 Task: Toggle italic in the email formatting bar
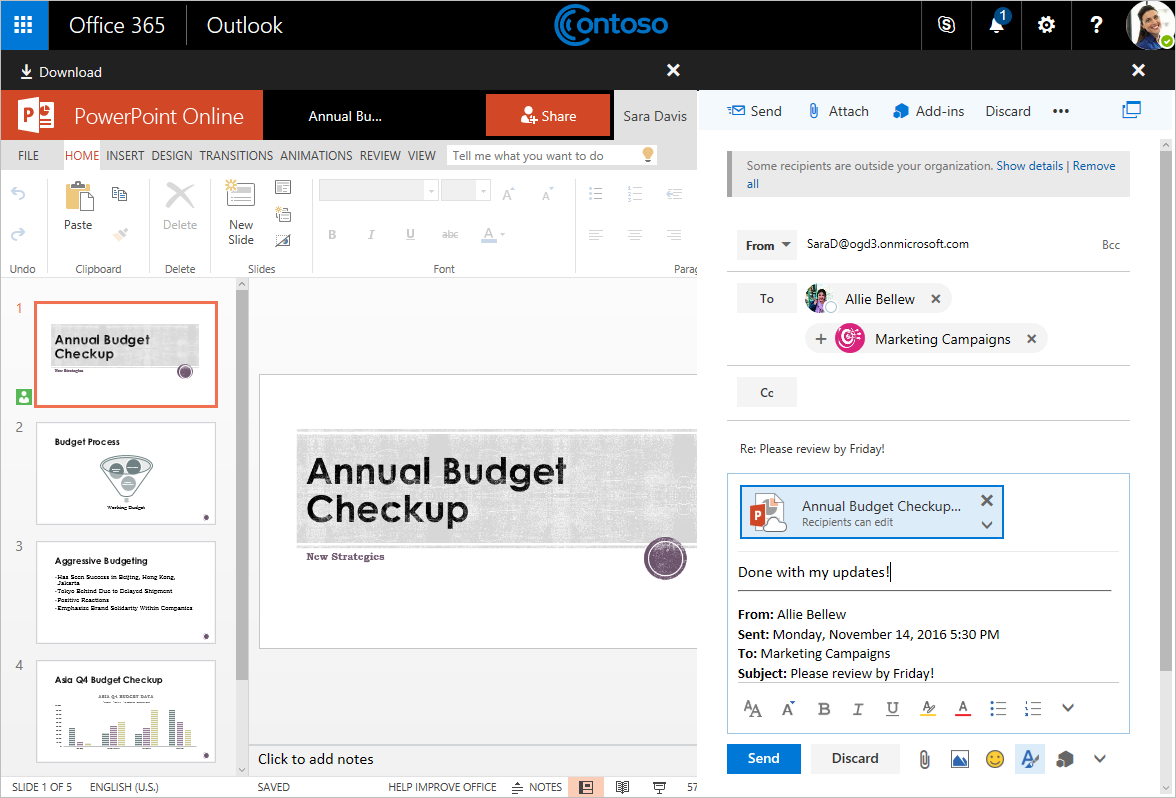(858, 708)
